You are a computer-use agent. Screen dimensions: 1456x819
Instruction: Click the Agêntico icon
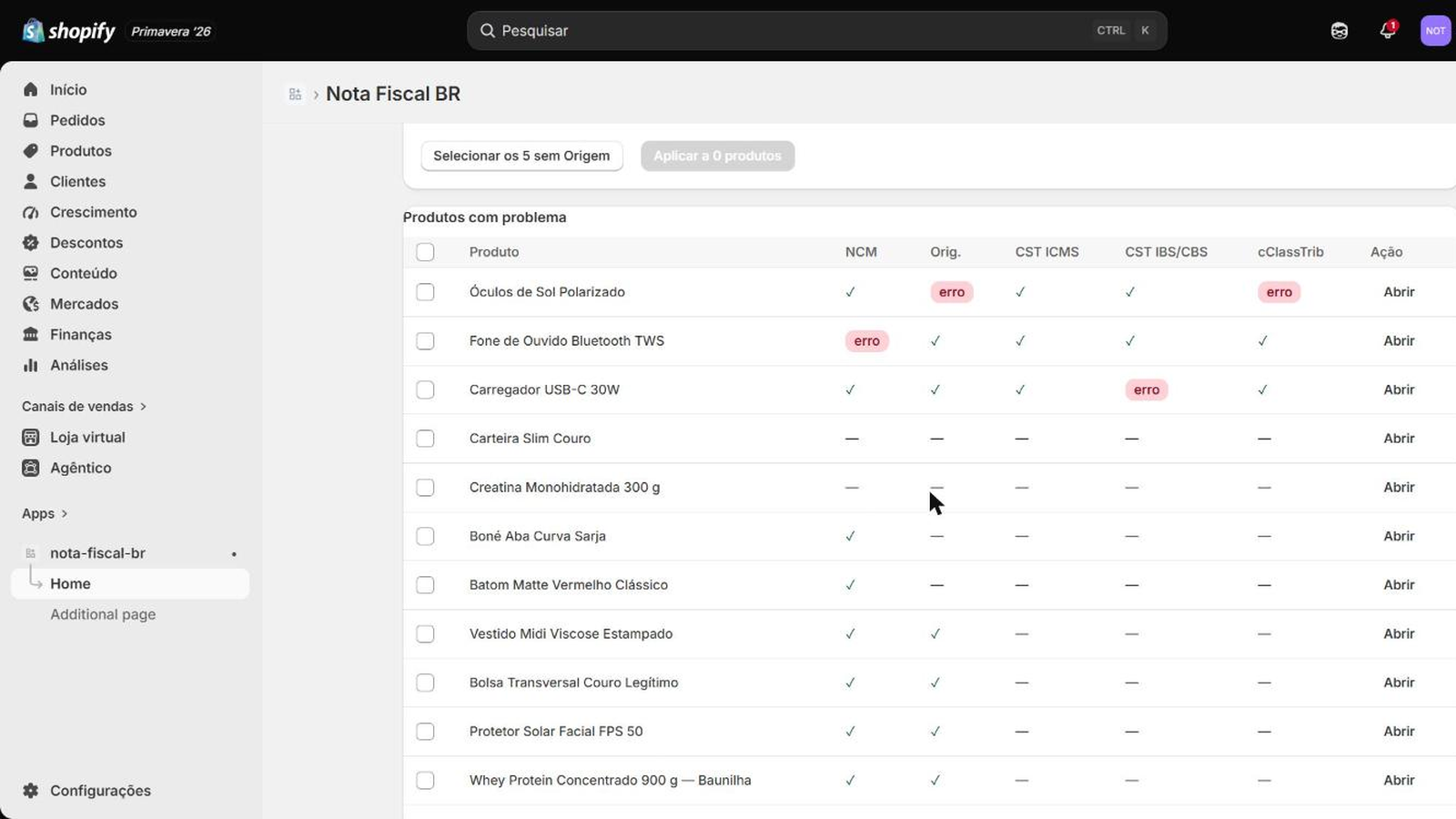[x=31, y=468]
